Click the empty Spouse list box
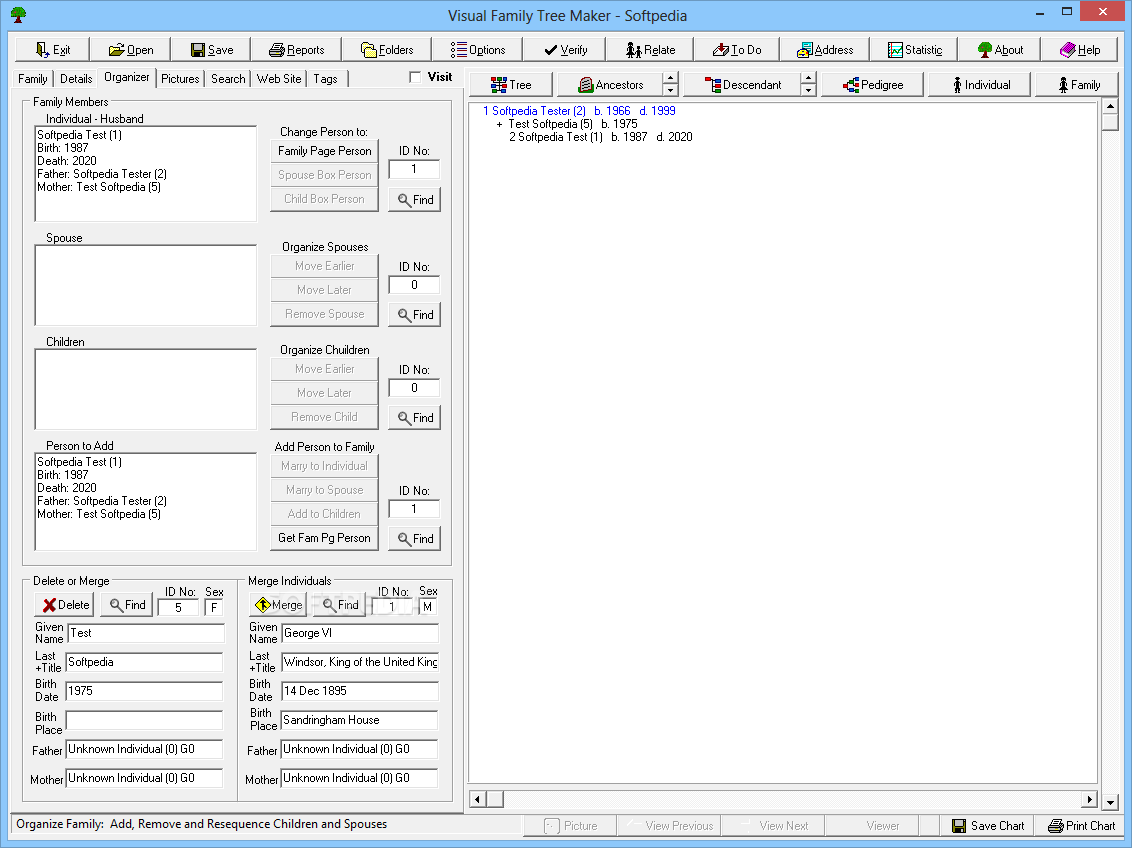Viewport: 1132px width, 848px height. (146, 285)
